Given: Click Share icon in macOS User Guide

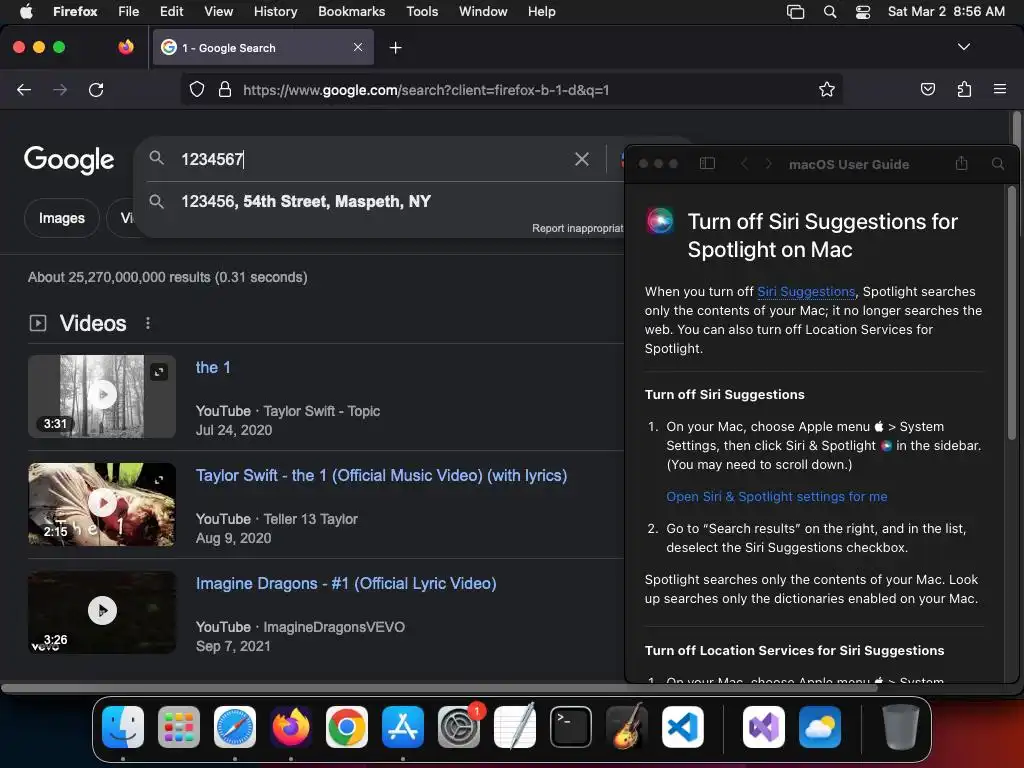Looking at the screenshot, I should [961, 163].
